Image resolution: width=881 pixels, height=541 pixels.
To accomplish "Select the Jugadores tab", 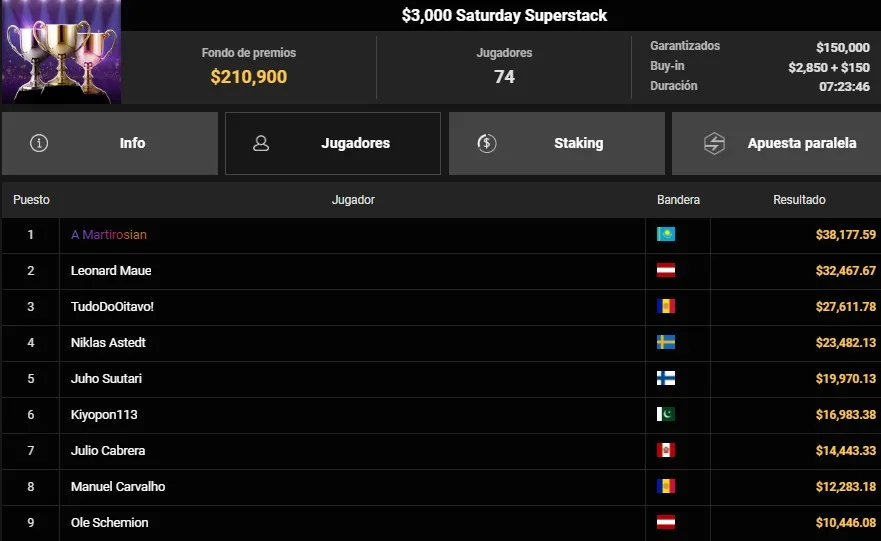I will tap(333, 143).
